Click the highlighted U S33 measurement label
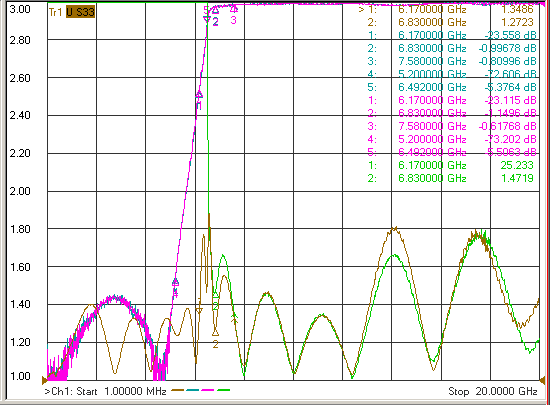550x405 pixels. click(x=80, y=12)
